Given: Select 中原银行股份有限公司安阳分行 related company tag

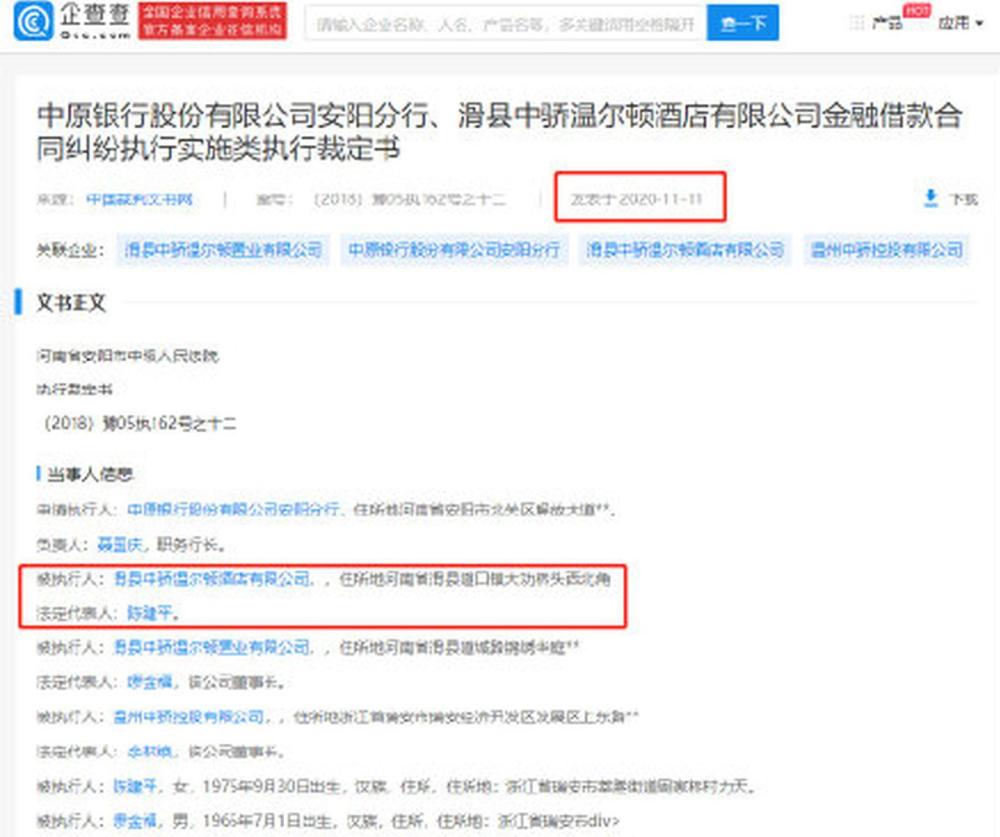Looking at the screenshot, I should (454, 249).
